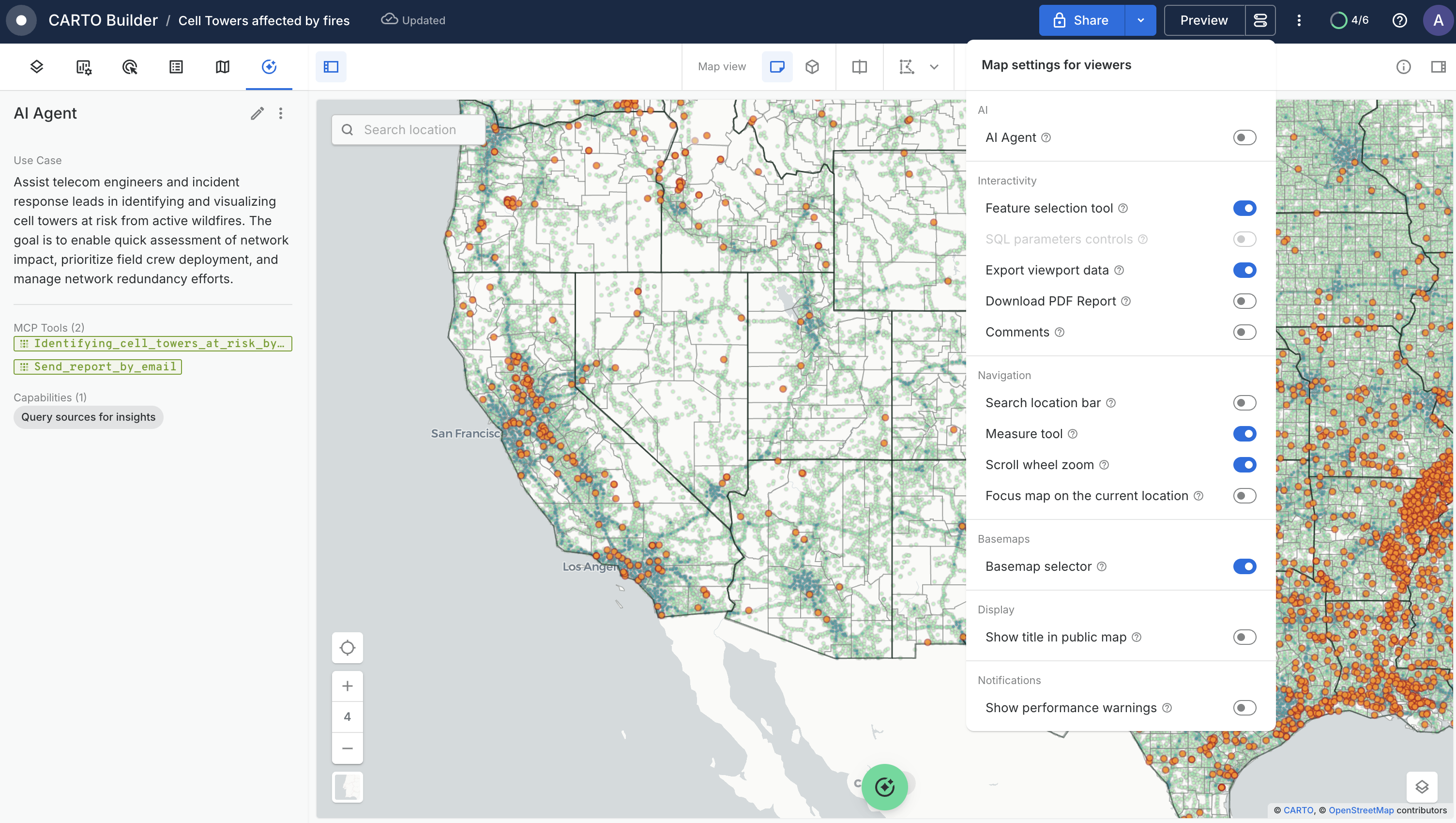Screen dimensions: 1456x823
Task: Open the OpenStreetMap attribution link
Action: (x=1361, y=810)
